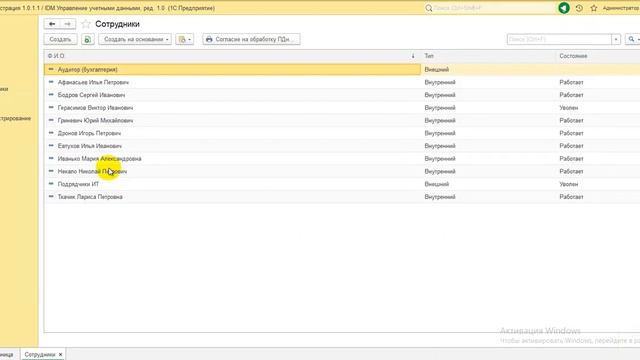The width and height of the screenshot is (640, 360).
Task: Go forward with the right arrow button
Action: click(x=68, y=24)
